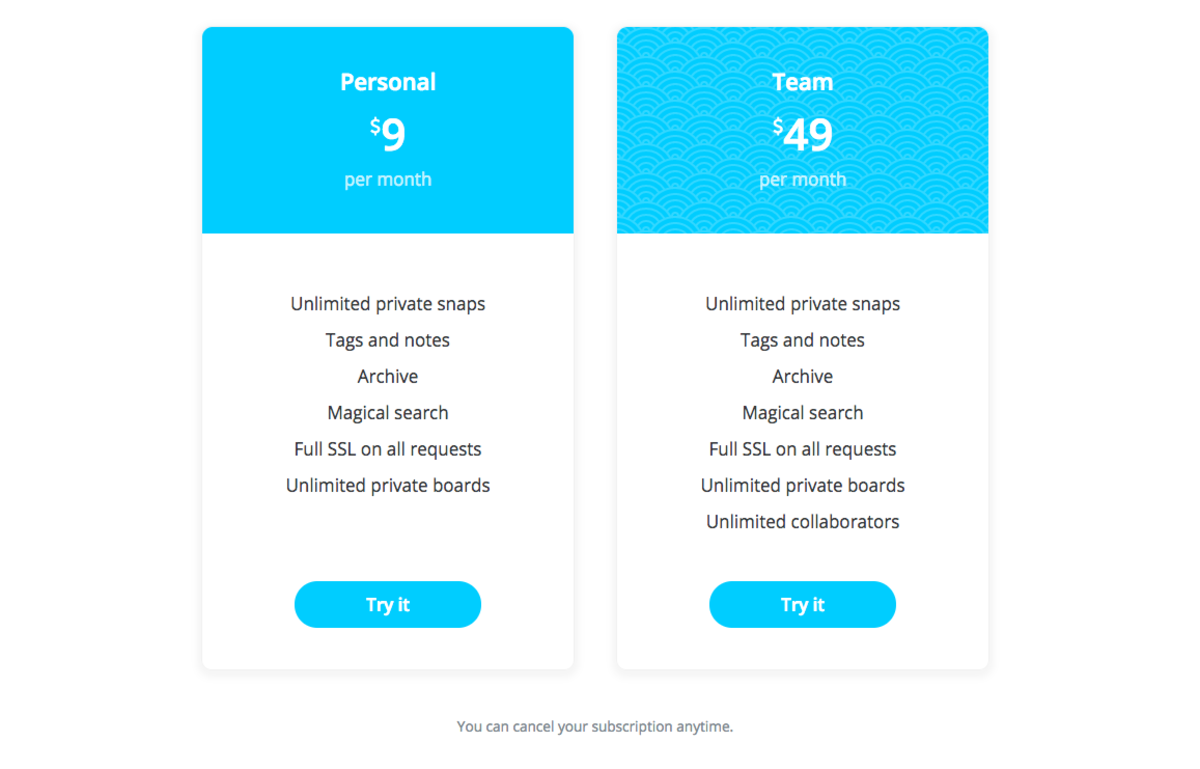Image resolution: width=1200 pixels, height=769 pixels.
Task: Click Tags and notes in Personal plan
Action: point(388,340)
